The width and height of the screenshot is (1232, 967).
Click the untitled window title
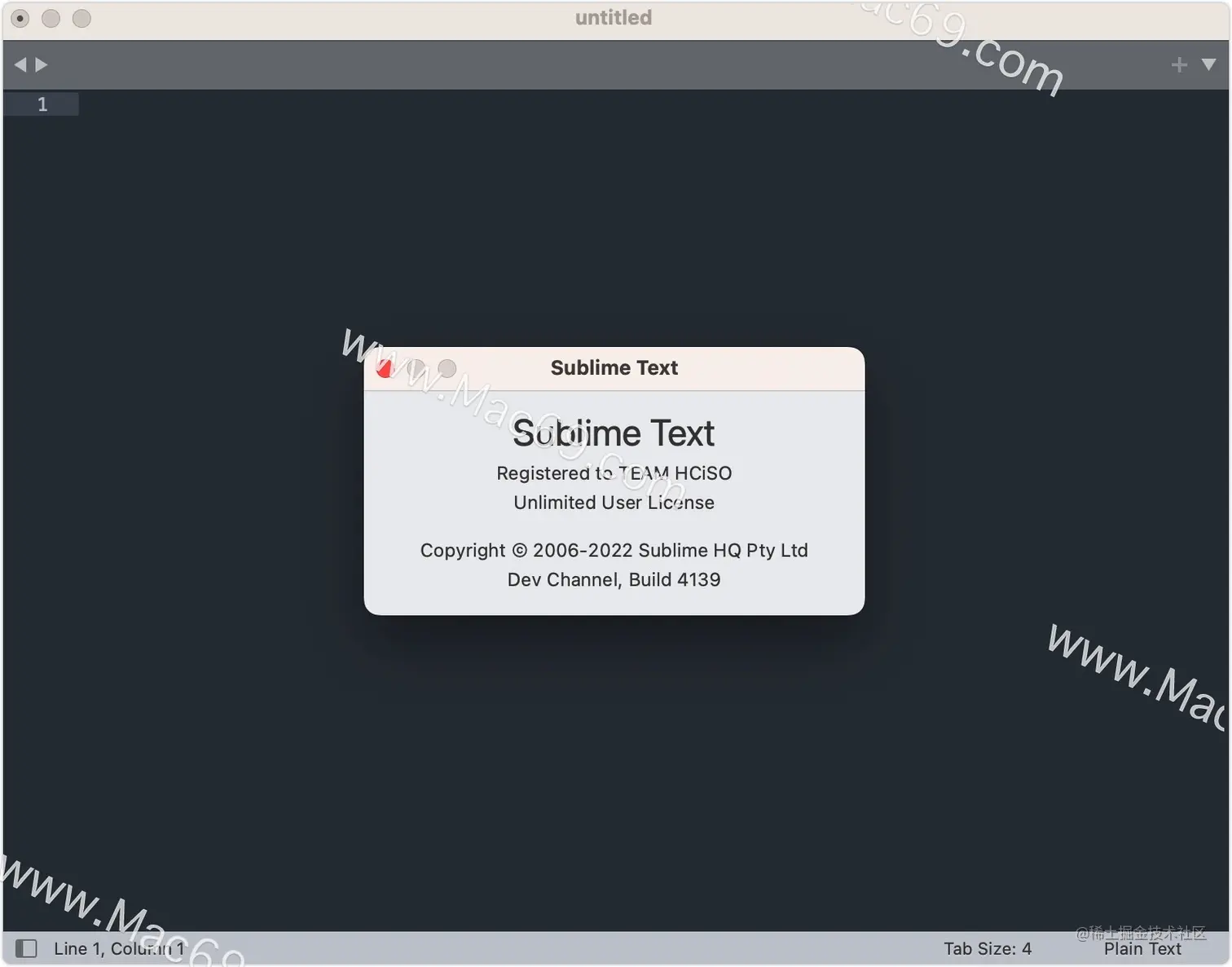pos(614,18)
